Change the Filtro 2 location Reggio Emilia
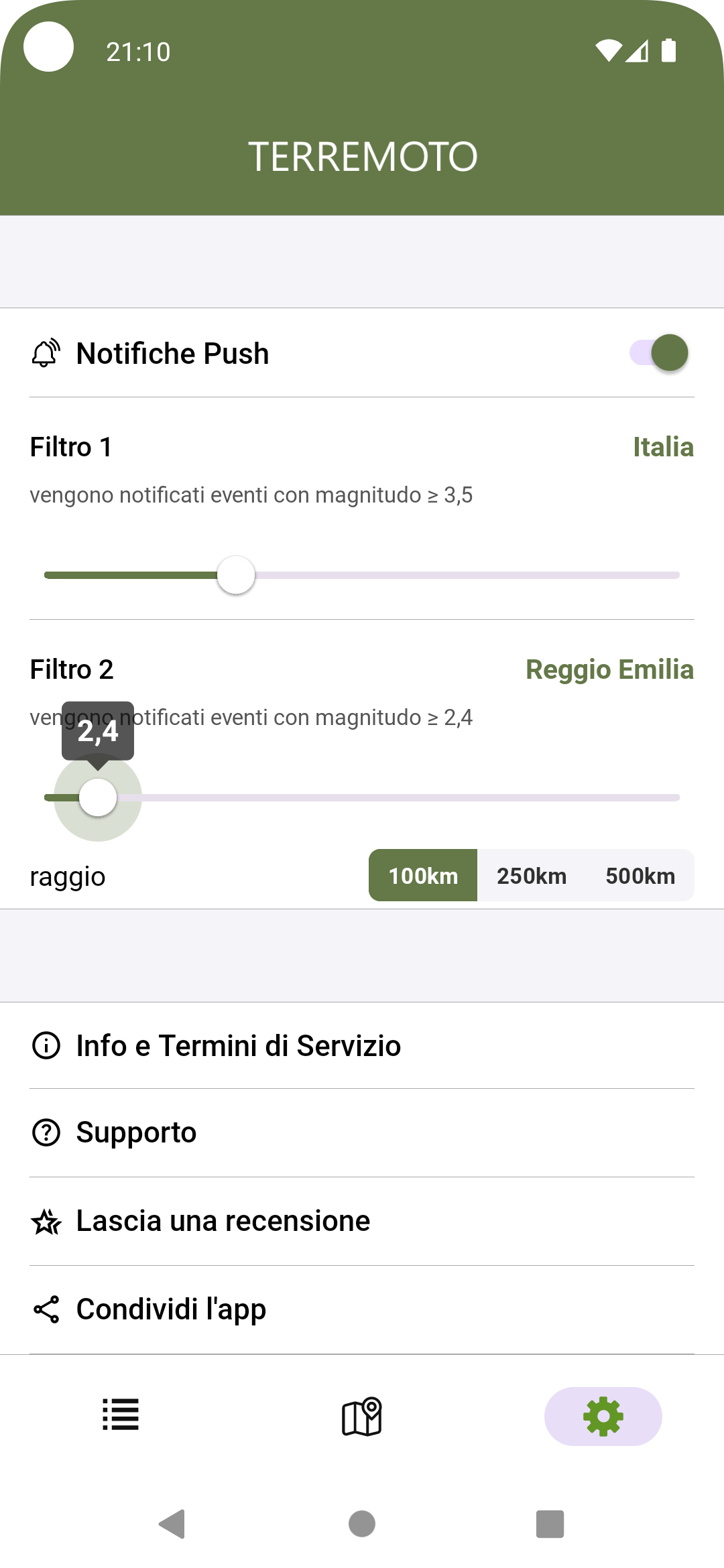 pyautogui.click(x=609, y=669)
